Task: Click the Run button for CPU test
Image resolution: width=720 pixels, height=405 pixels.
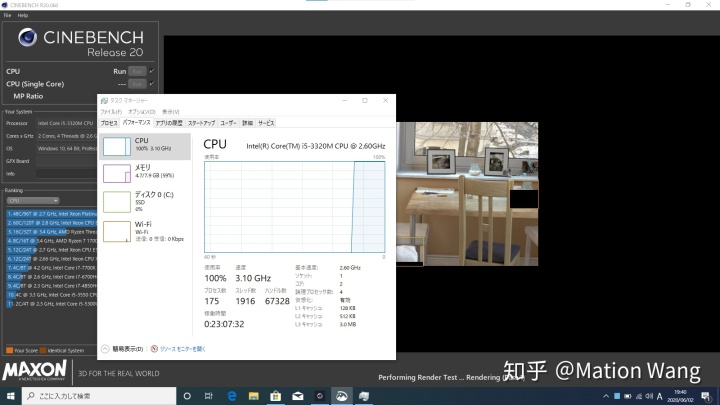Action: pyautogui.click(x=137, y=71)
